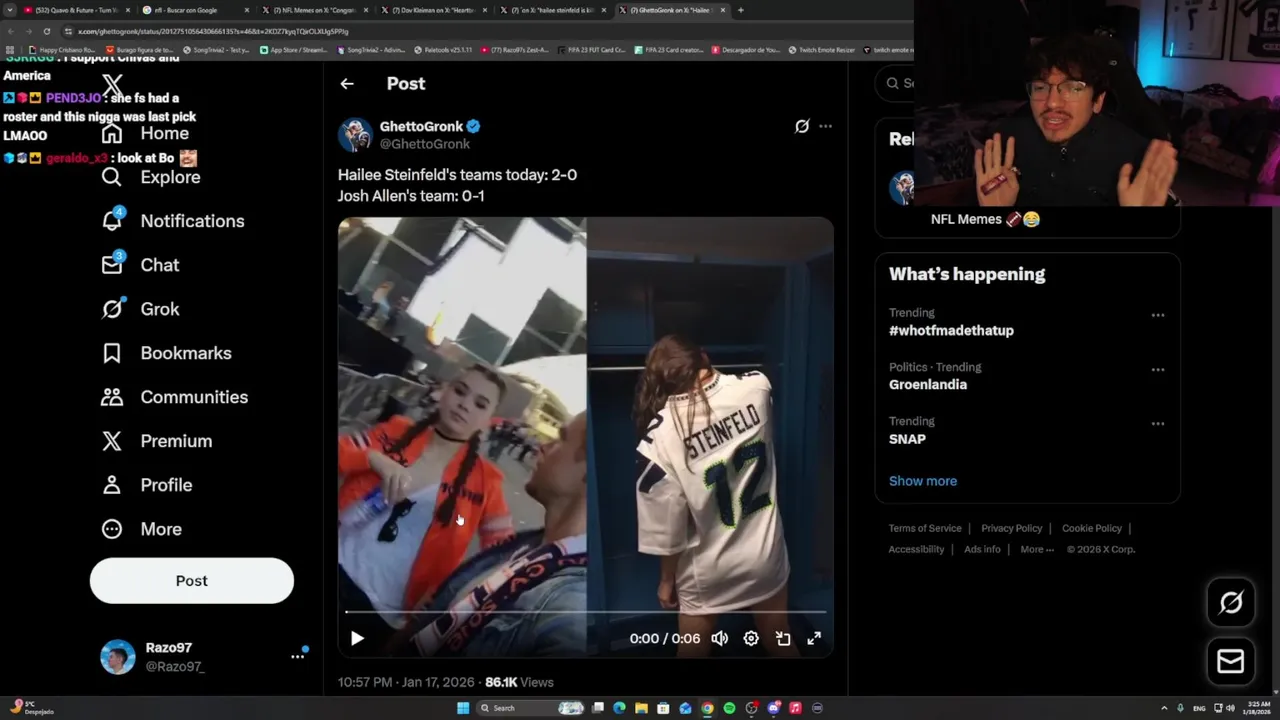Show hidden system tray icons chevron
The width and height of the screenshot is (1280, 720).
[x=1164, y=708]
